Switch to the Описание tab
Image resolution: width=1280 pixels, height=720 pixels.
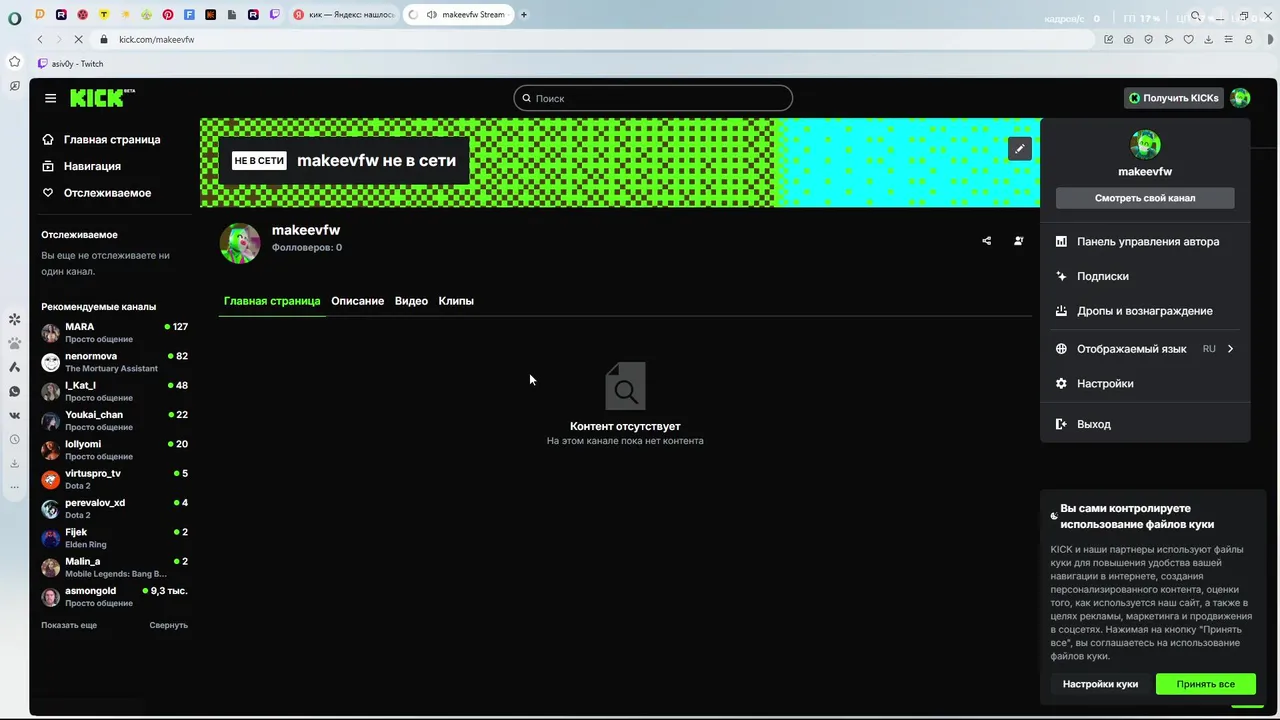pyautogui.click(x=358, y=301)
